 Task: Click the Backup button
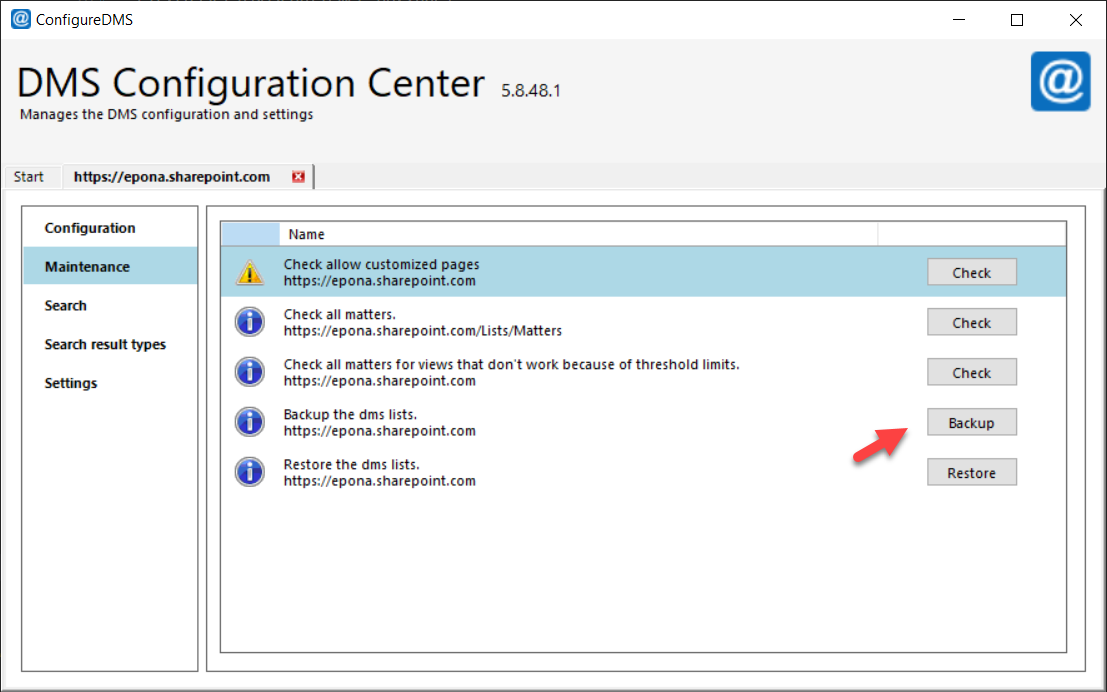point(971,423)
